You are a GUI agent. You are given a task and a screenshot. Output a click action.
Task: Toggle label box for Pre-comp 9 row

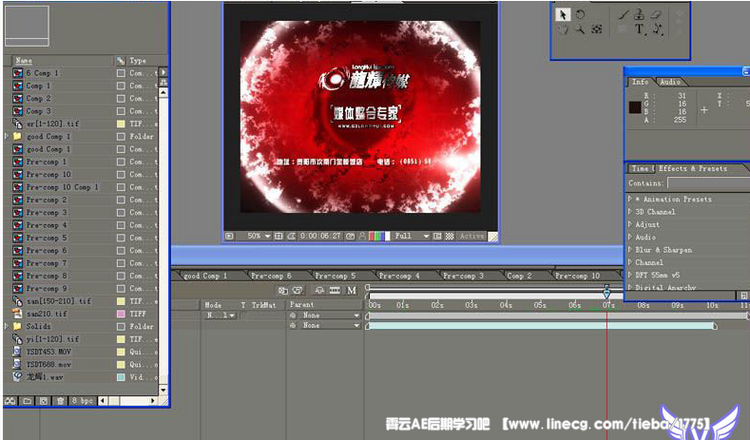[x=121, y=288]
